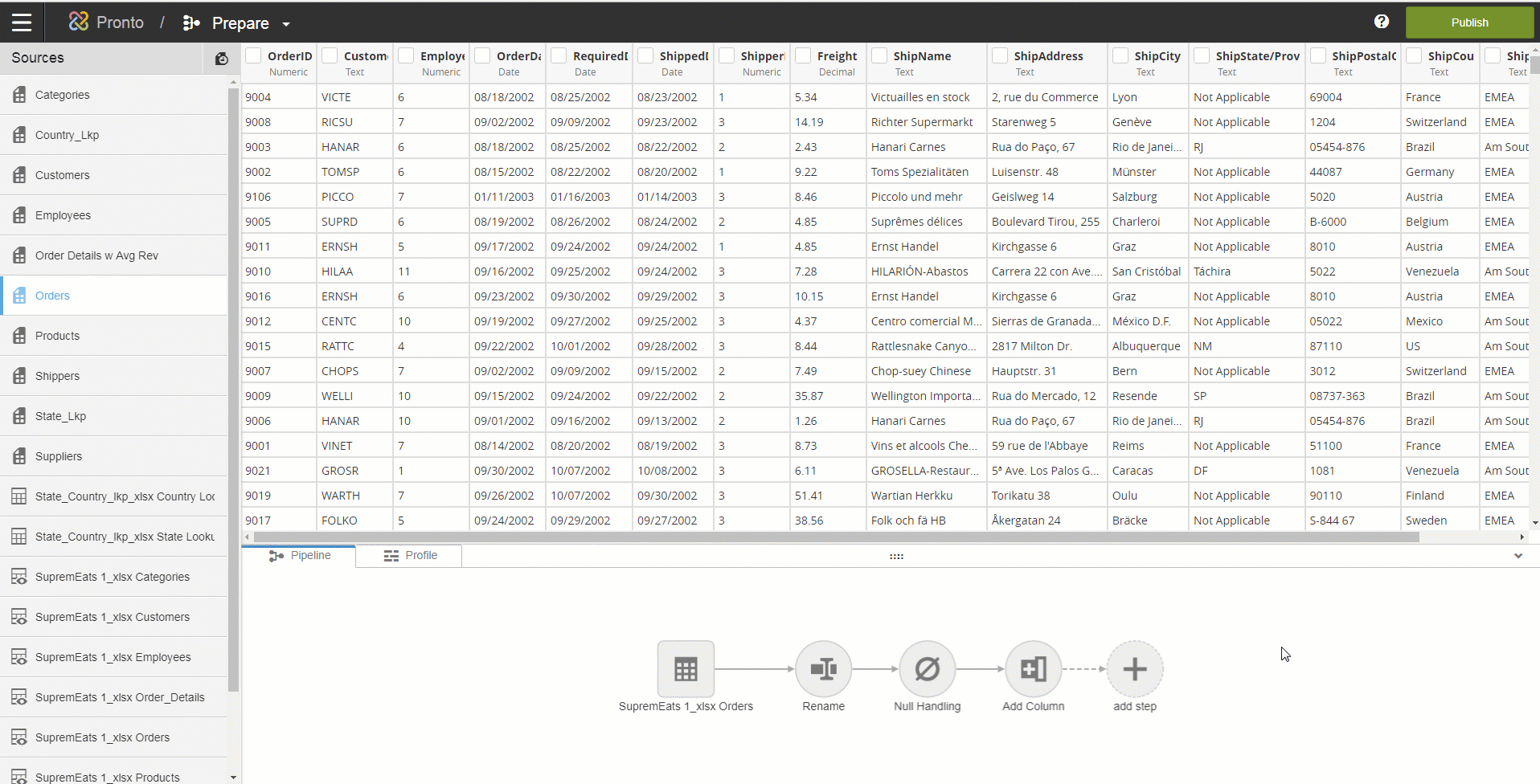
Task: Select the SupremEats 1_xlsx Orders pipeline node
Action: point(686,669)
